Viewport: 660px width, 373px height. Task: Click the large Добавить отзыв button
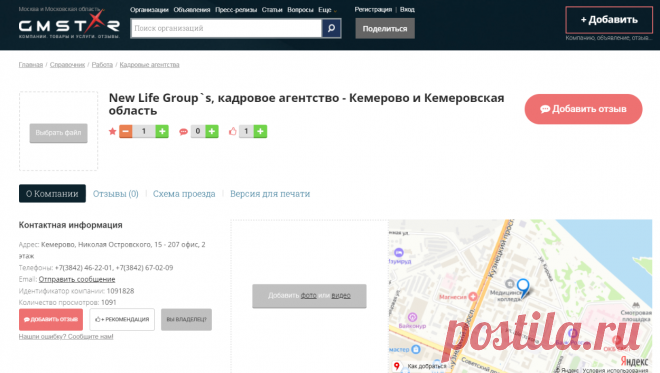pos(583,109)
